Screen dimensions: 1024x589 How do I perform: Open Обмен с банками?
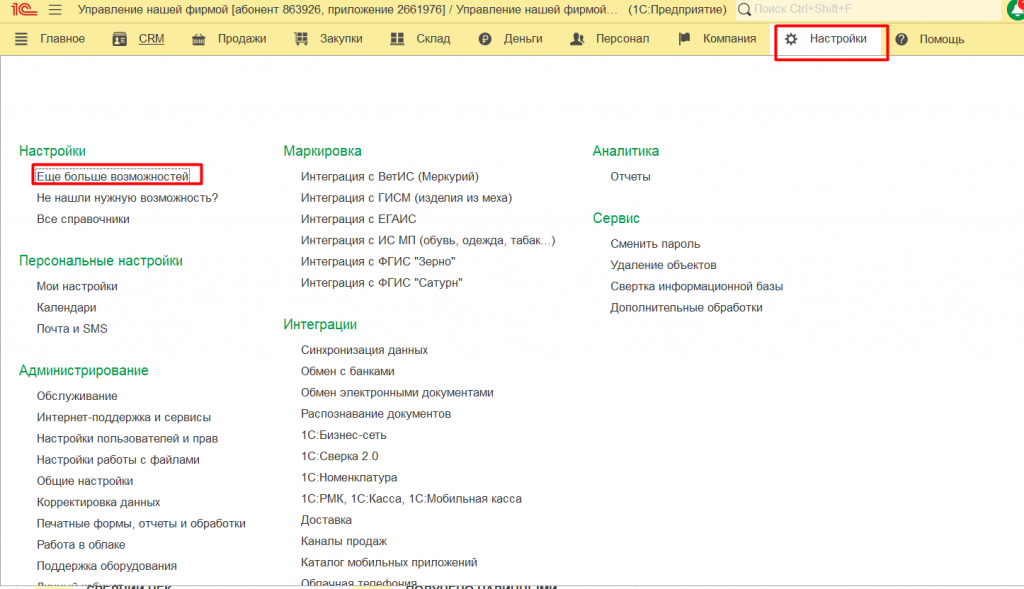tap(347, 371)
